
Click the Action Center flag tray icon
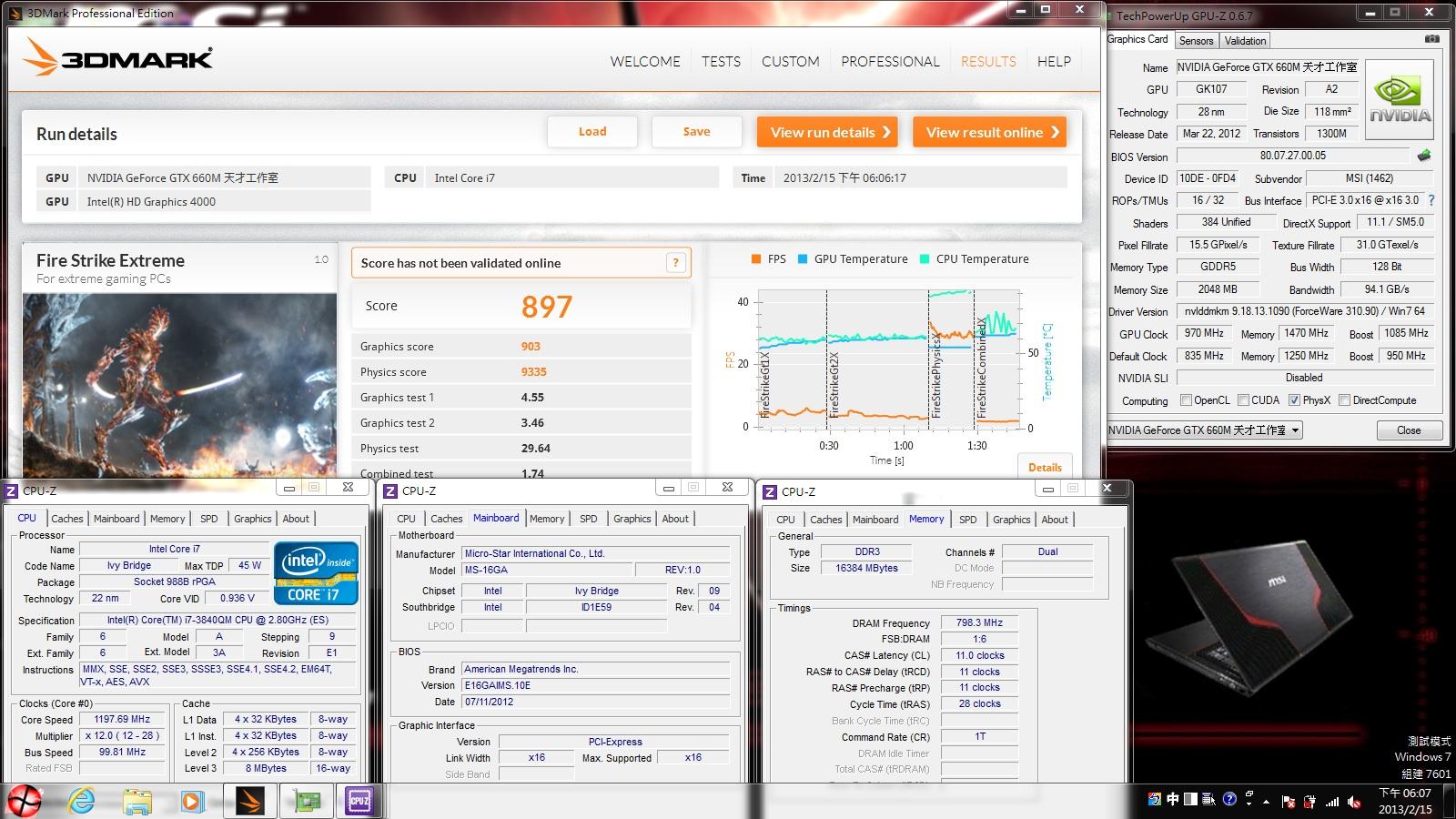[x=1289, y=802]
